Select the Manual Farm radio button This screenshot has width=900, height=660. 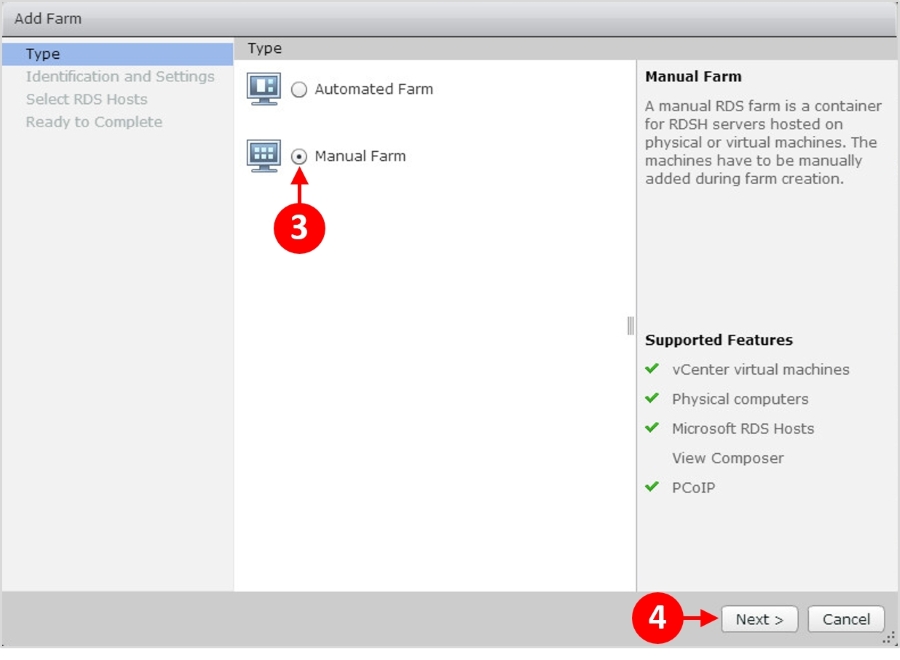(298, 156)
